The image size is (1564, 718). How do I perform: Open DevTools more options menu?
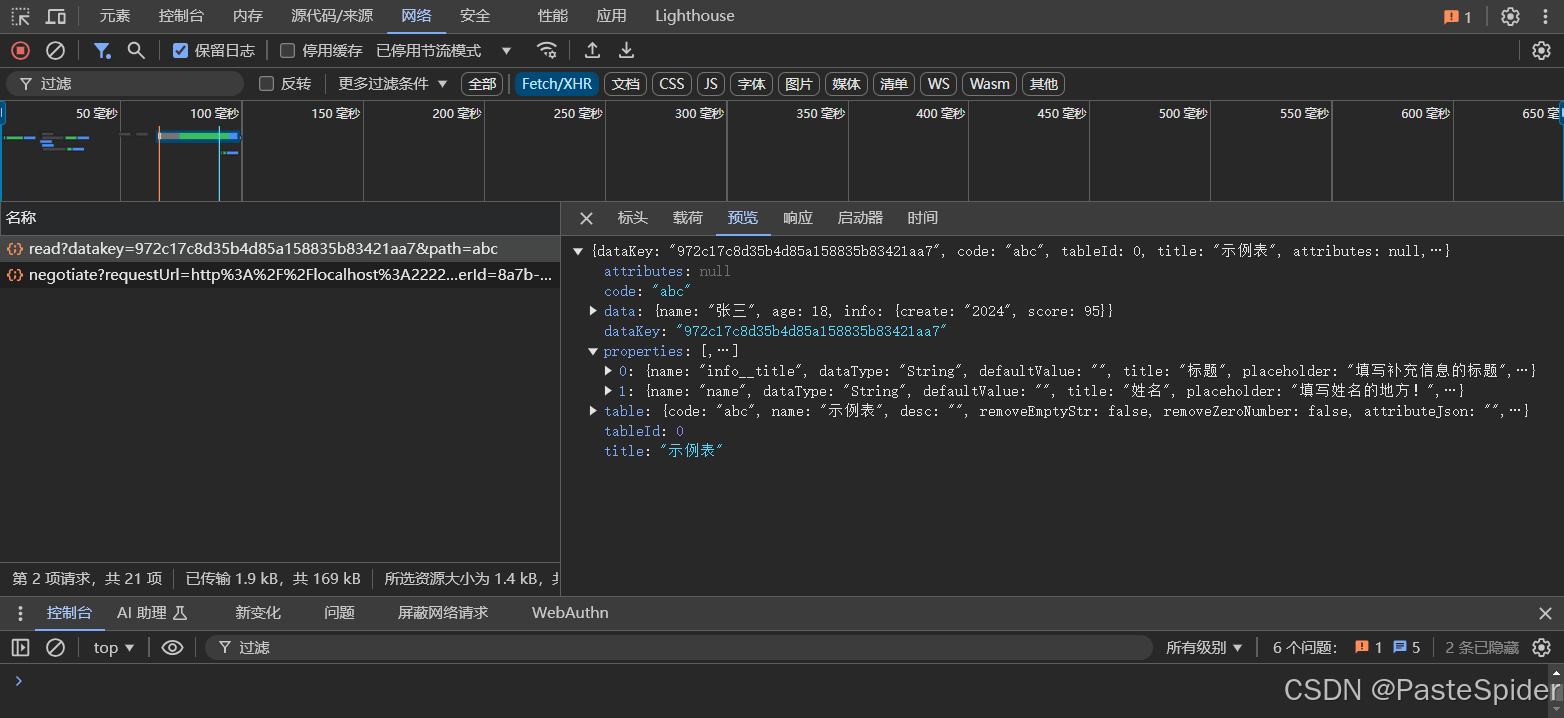click(x=1545, y=16)
